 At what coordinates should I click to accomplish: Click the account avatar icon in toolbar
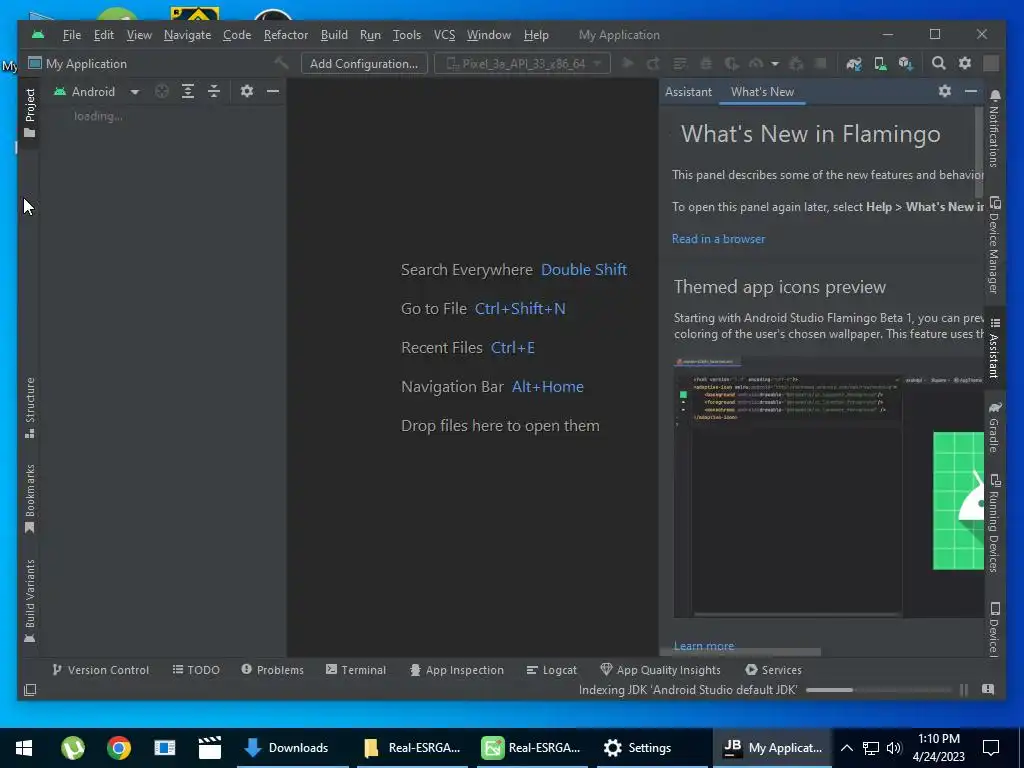click(991, 63)
